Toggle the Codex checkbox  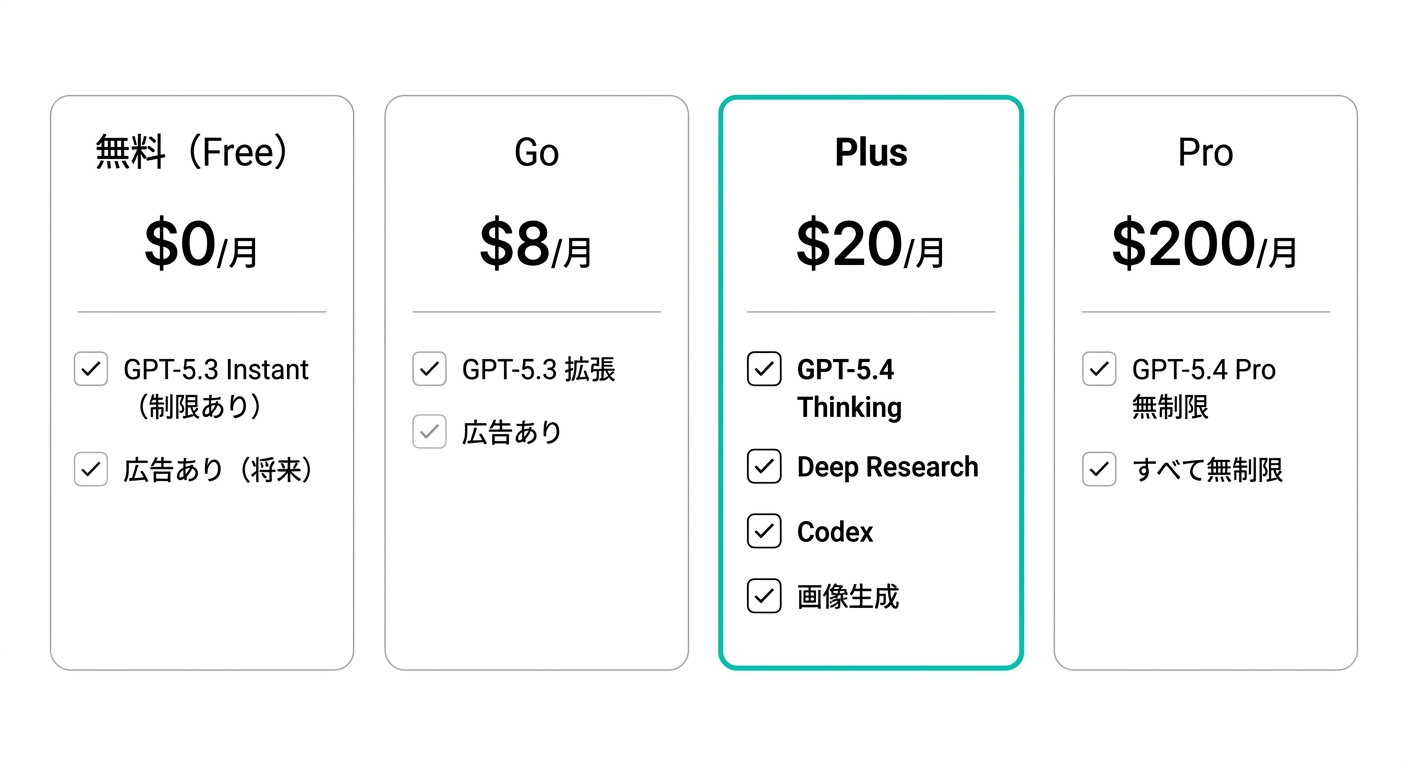[764, 531]
